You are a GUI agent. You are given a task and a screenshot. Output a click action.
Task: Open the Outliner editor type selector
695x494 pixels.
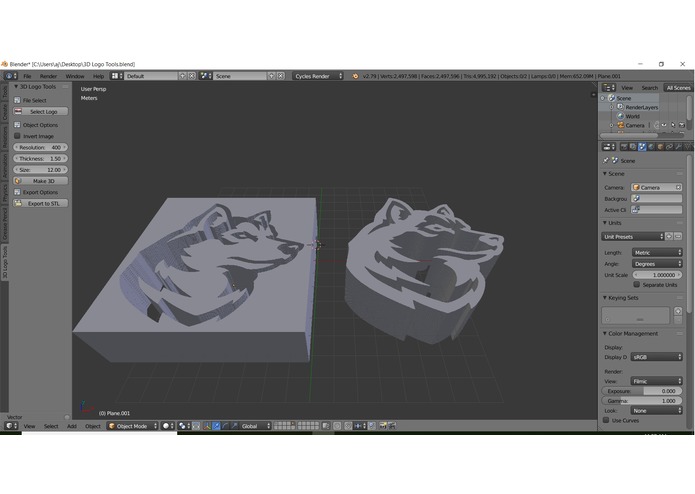pos(609,88)
